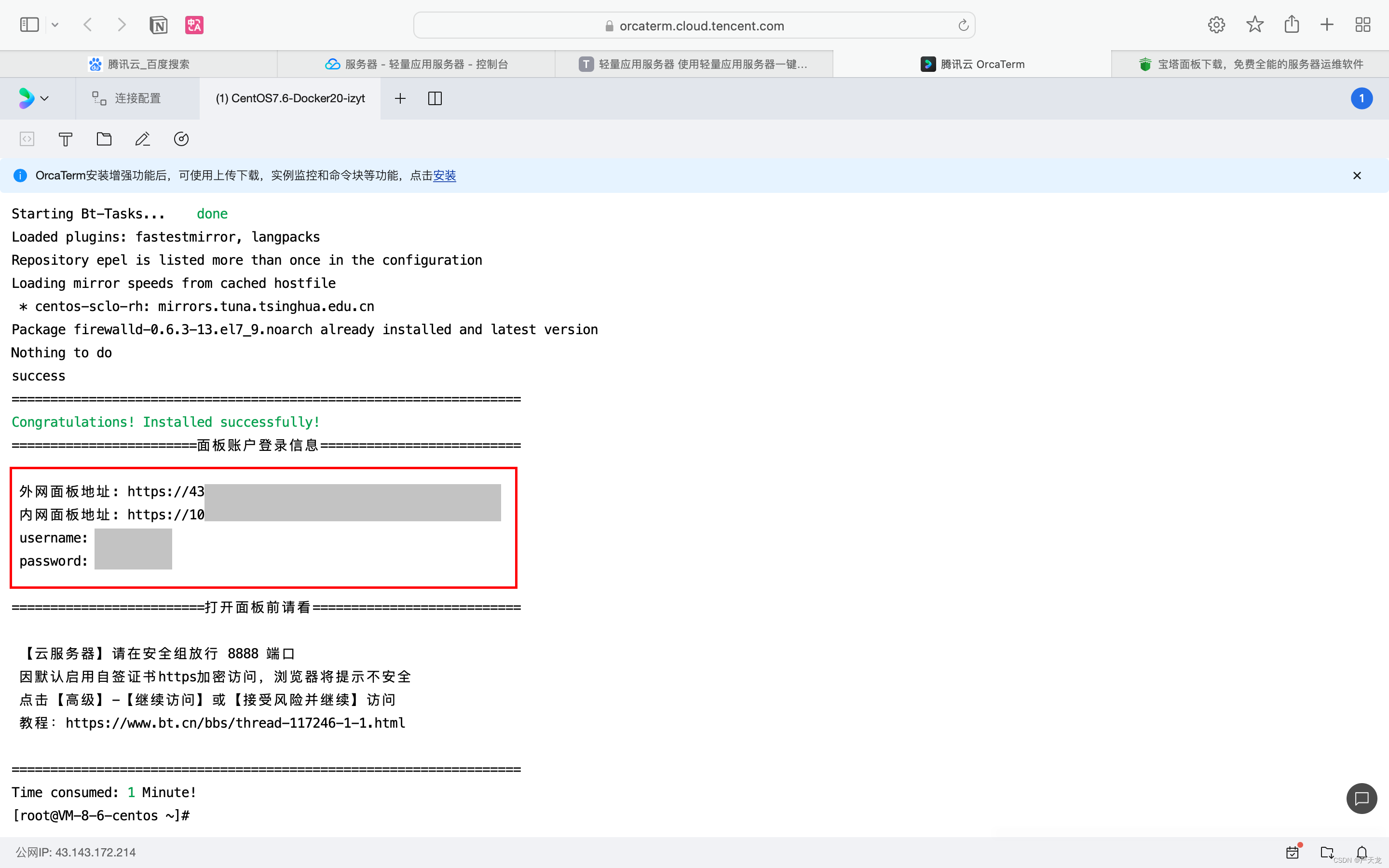
Task: Open the OrcaTerm logo dropdown menu
Action: (33, 98)
